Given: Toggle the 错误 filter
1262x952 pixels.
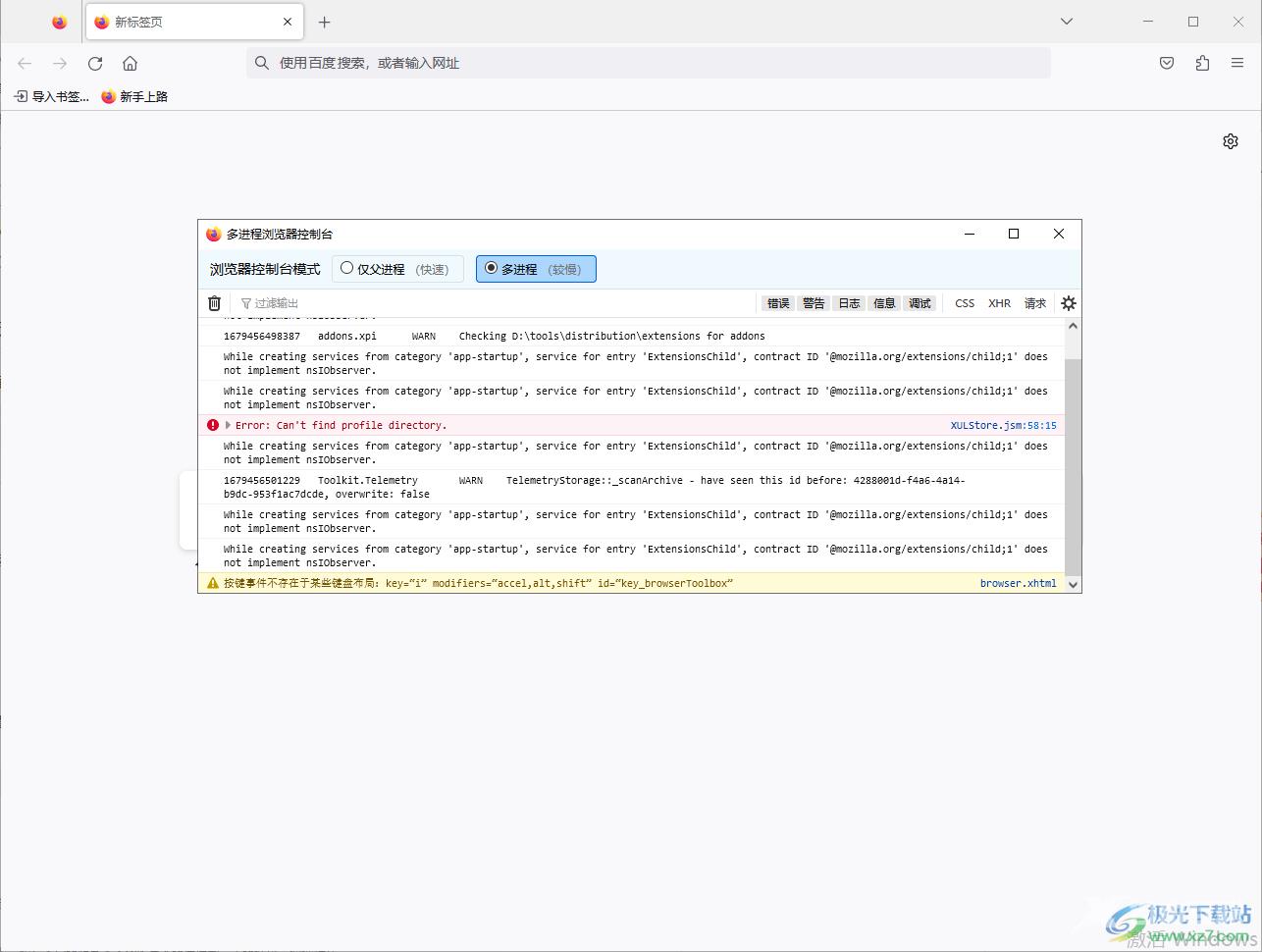Looking at the screenshot, I should [778, 303].
